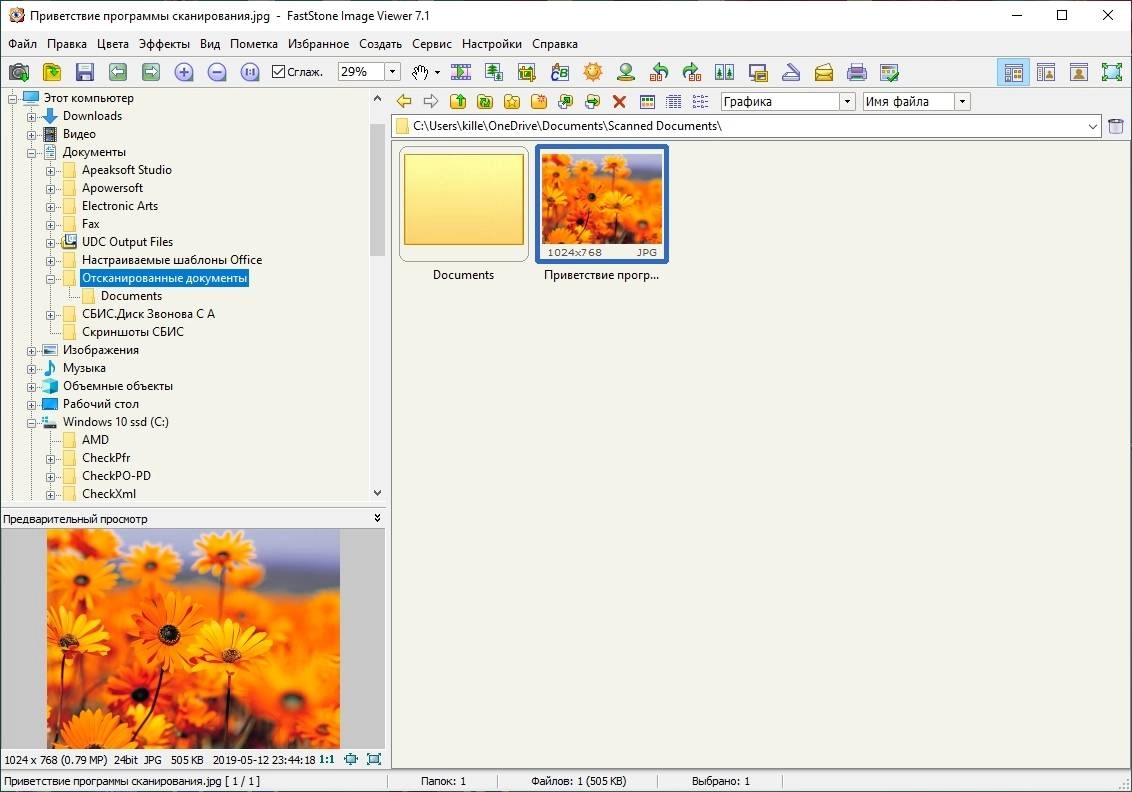Open the settings icon with a green checkmark
The width and height of the screenshot is (1132, 792).
click(x=889, y=72)
